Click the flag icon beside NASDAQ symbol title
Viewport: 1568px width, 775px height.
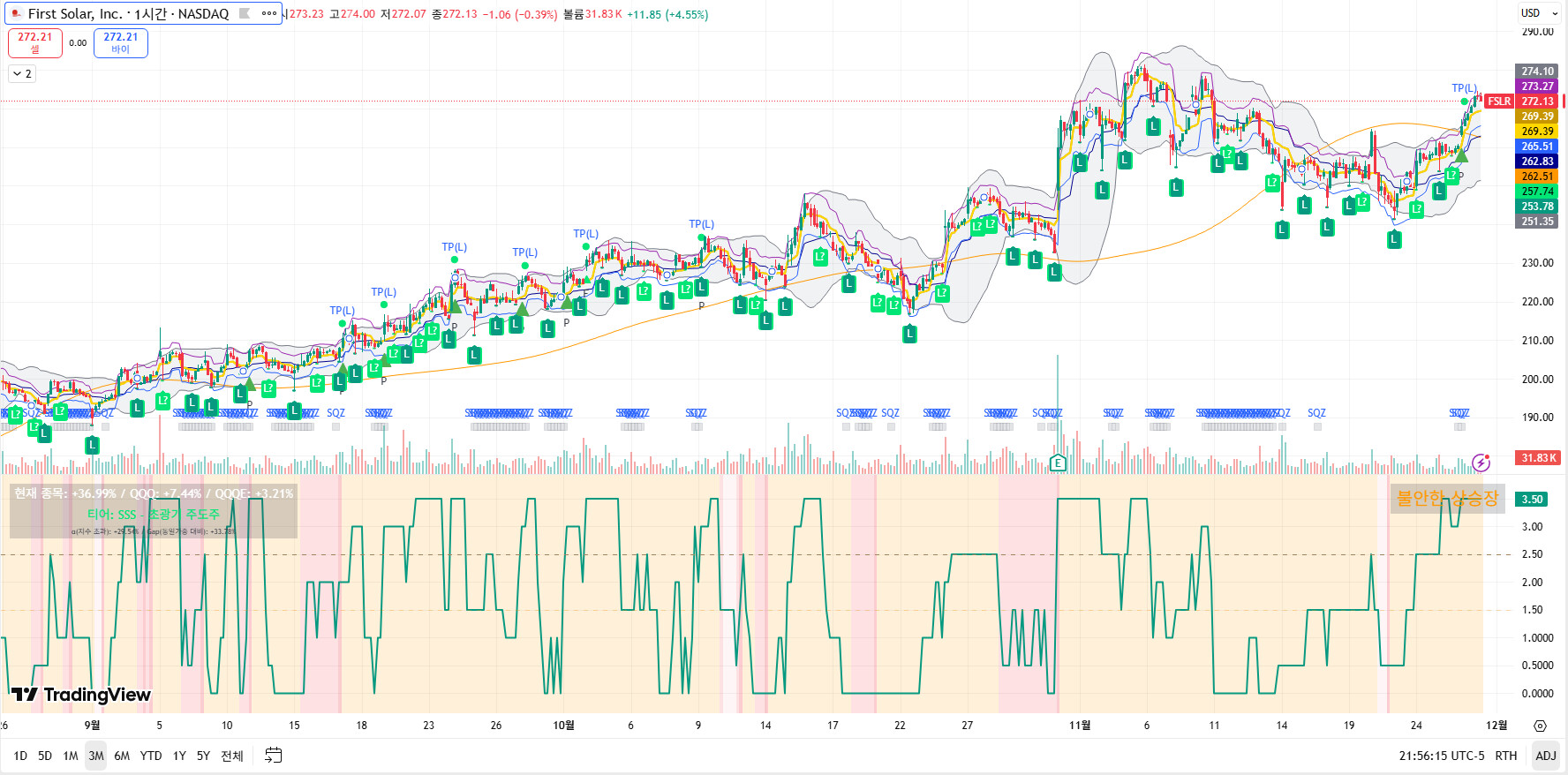(x=245, y=13)
